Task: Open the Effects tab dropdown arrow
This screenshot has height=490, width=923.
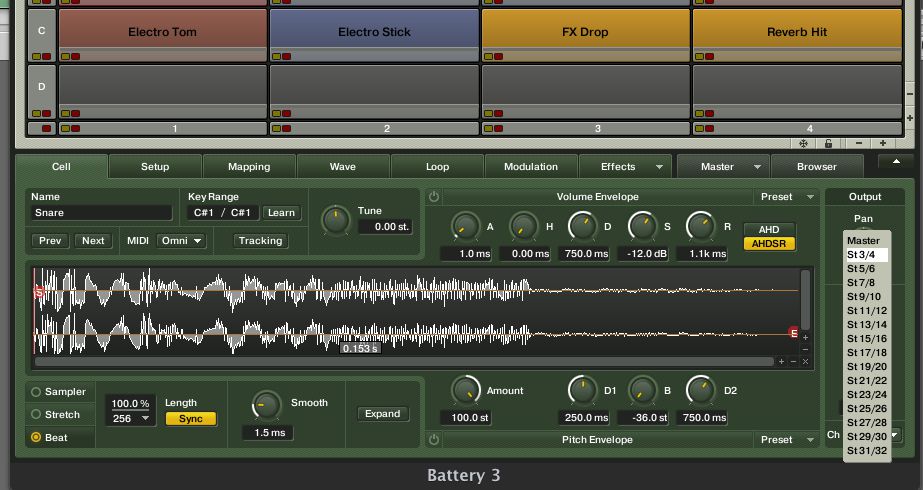Action: pyautogui.click(x=659, y=167)
